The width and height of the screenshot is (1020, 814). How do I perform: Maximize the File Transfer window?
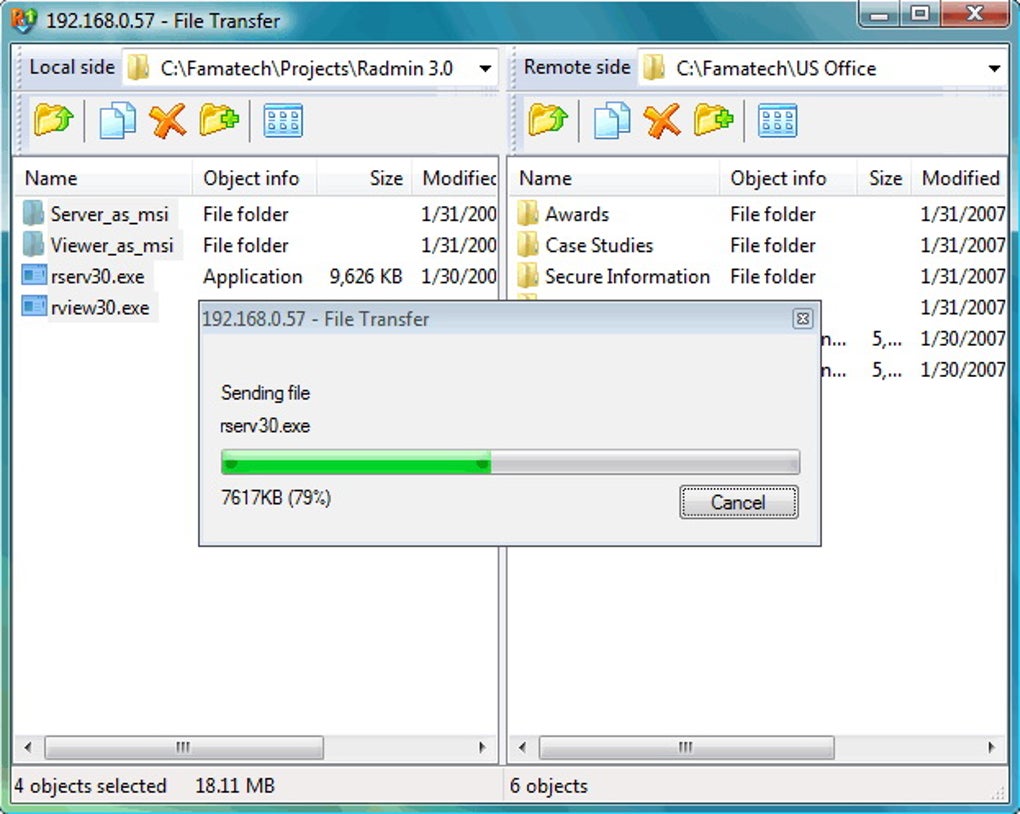point(920,13)
